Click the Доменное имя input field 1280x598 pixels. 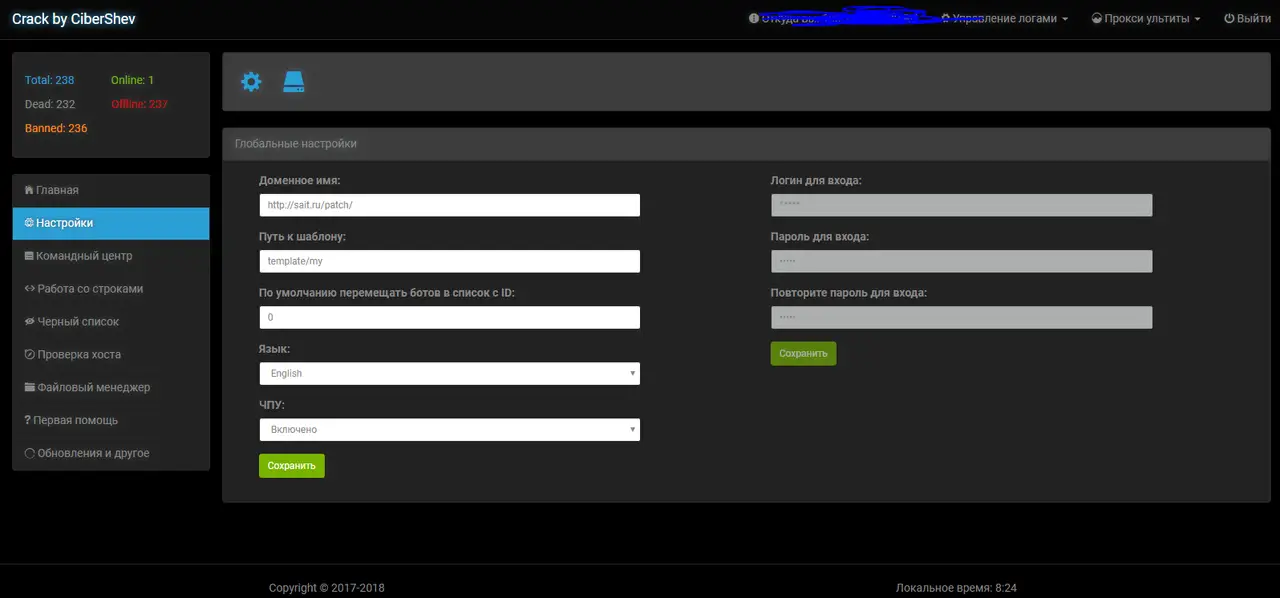tap(449, 204)
